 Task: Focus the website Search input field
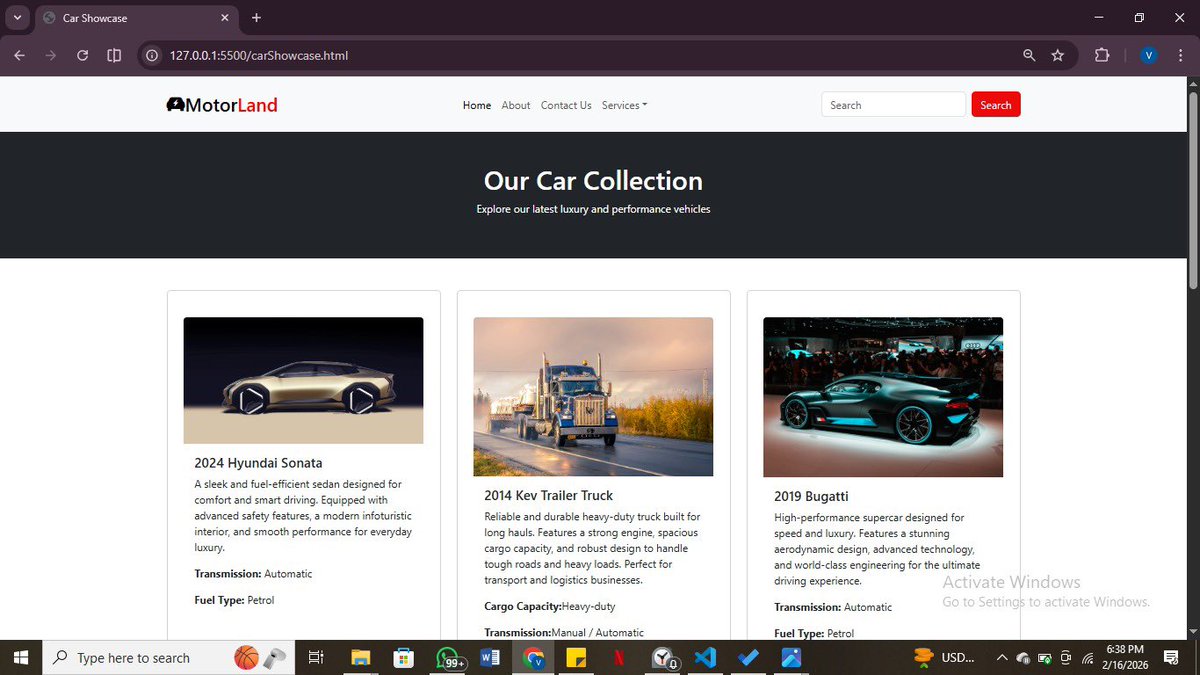tap(893, 105)
